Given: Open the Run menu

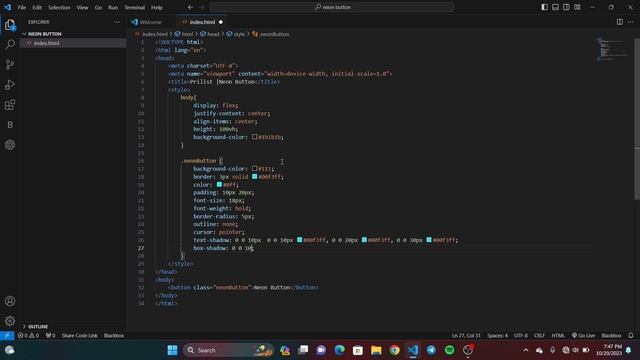Looking at the screenshot, I should click(x=113, y=7).
